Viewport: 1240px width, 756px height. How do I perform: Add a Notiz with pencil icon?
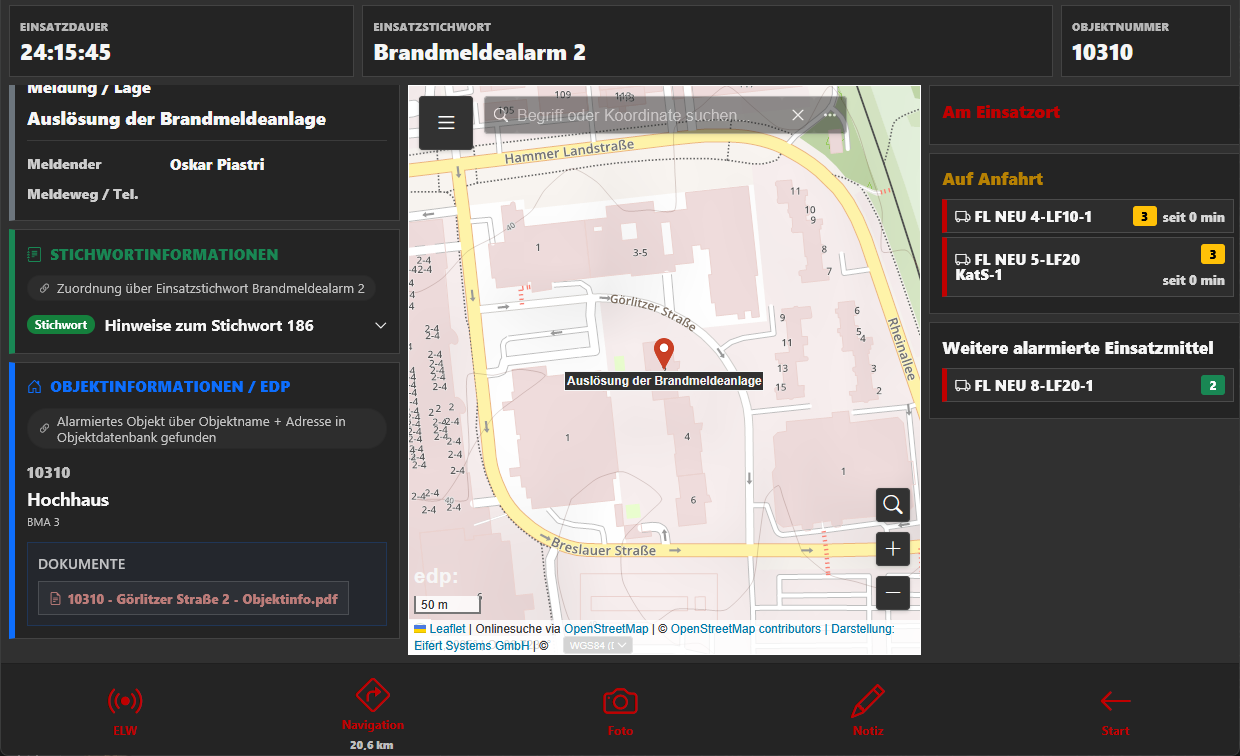[868, 710]
